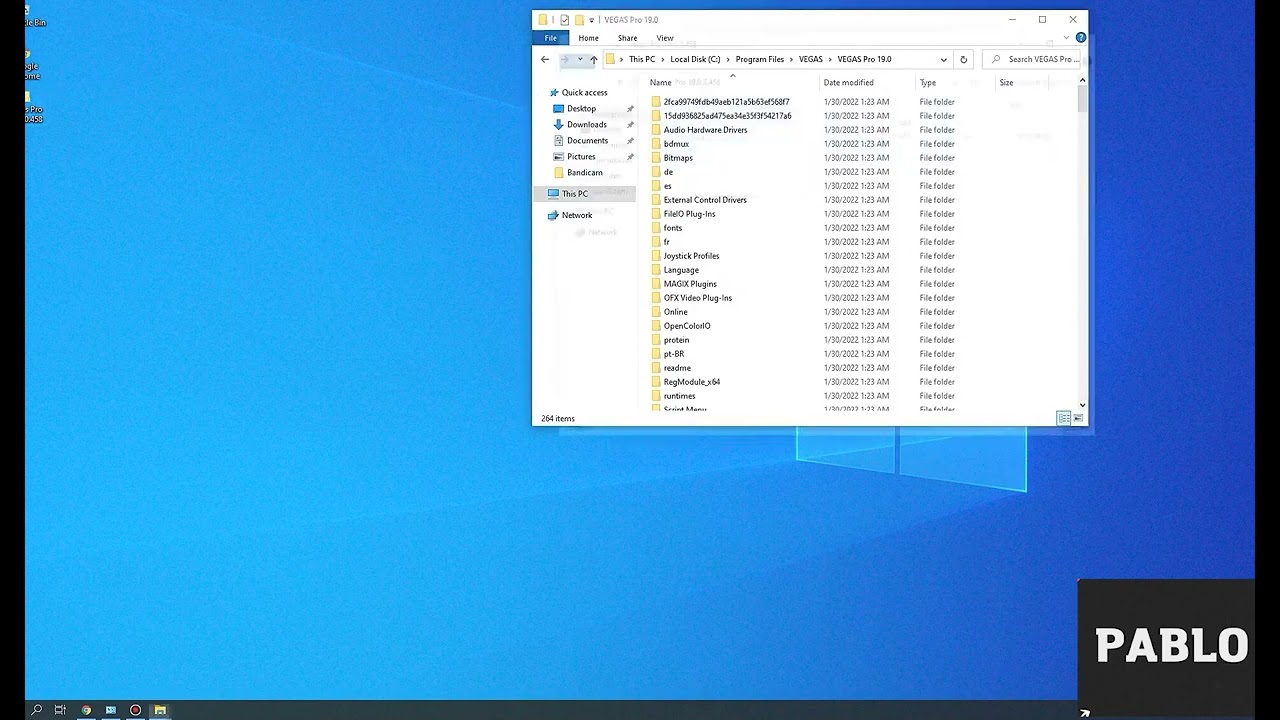Open Task View on the taskbar
Viewport: 1280px width, 720px height.
coord(60,710)
